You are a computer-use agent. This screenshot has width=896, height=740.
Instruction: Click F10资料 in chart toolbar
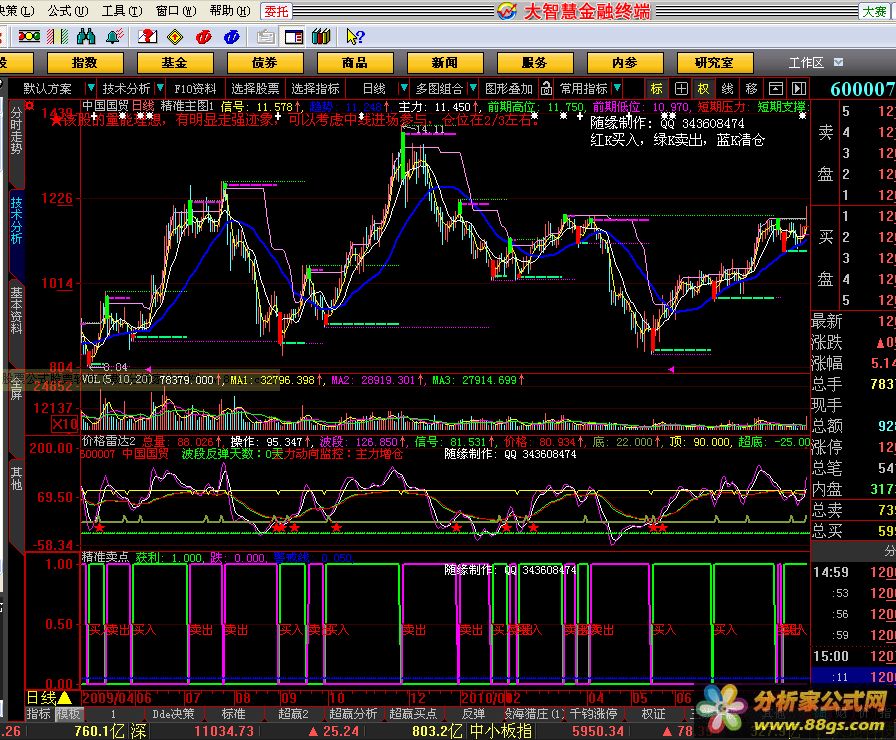coord(195,89)
